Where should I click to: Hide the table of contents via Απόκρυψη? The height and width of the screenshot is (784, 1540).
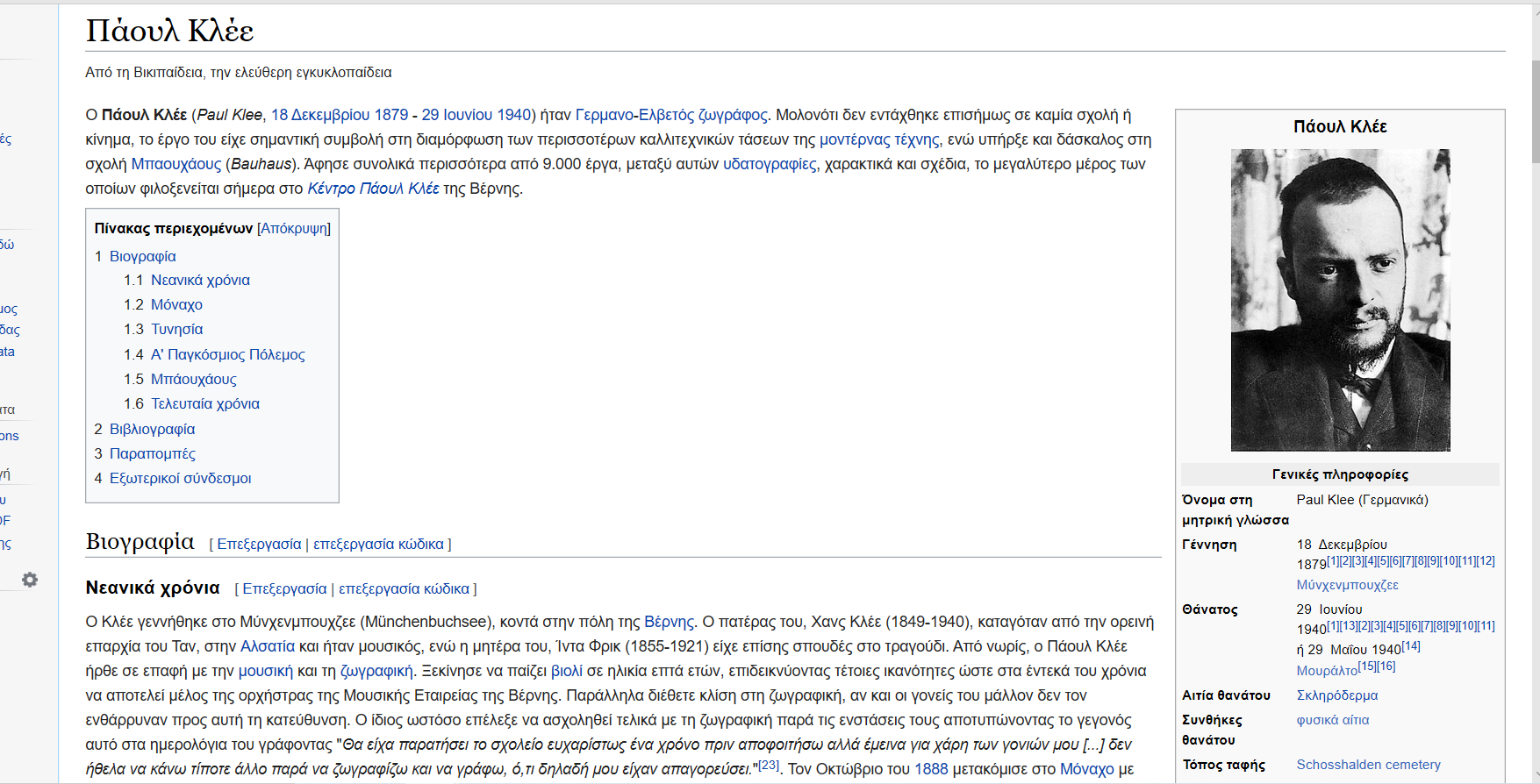tap(294, 228)
